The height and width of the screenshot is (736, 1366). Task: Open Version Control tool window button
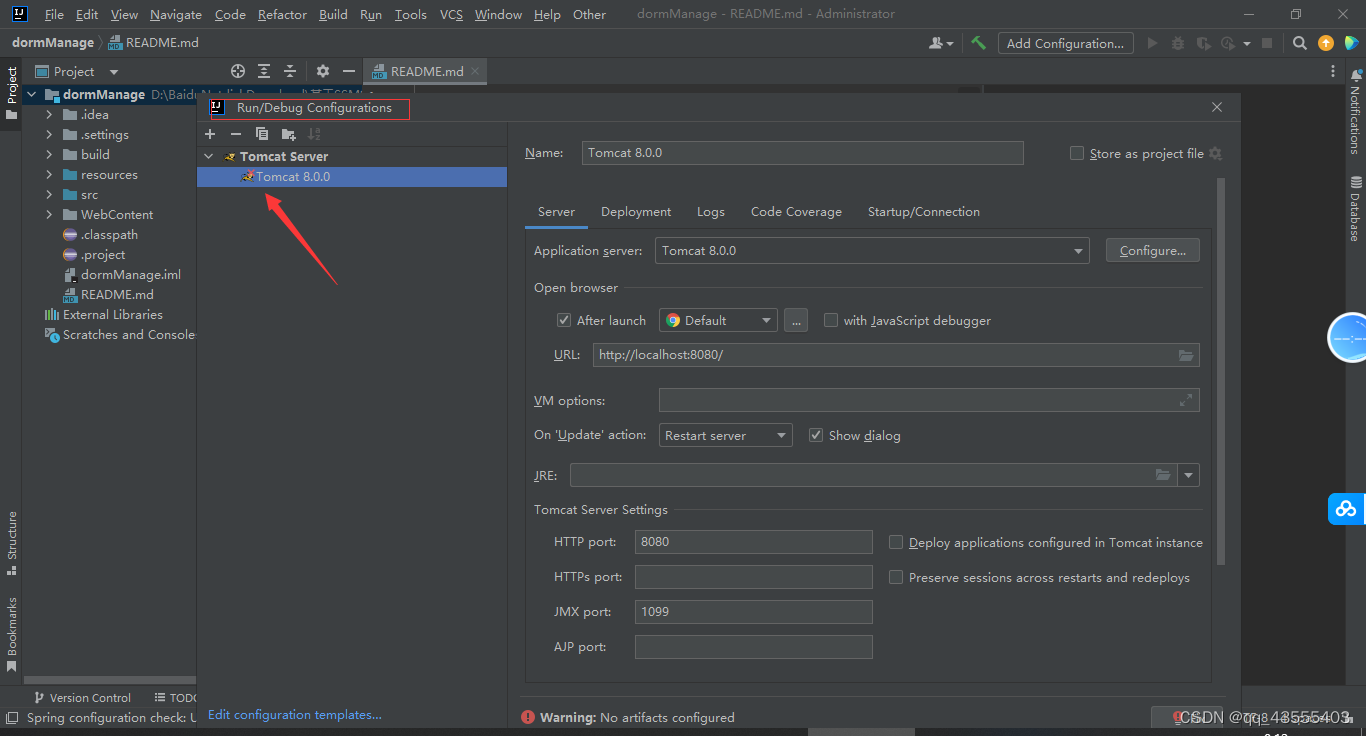pos(82,698)
